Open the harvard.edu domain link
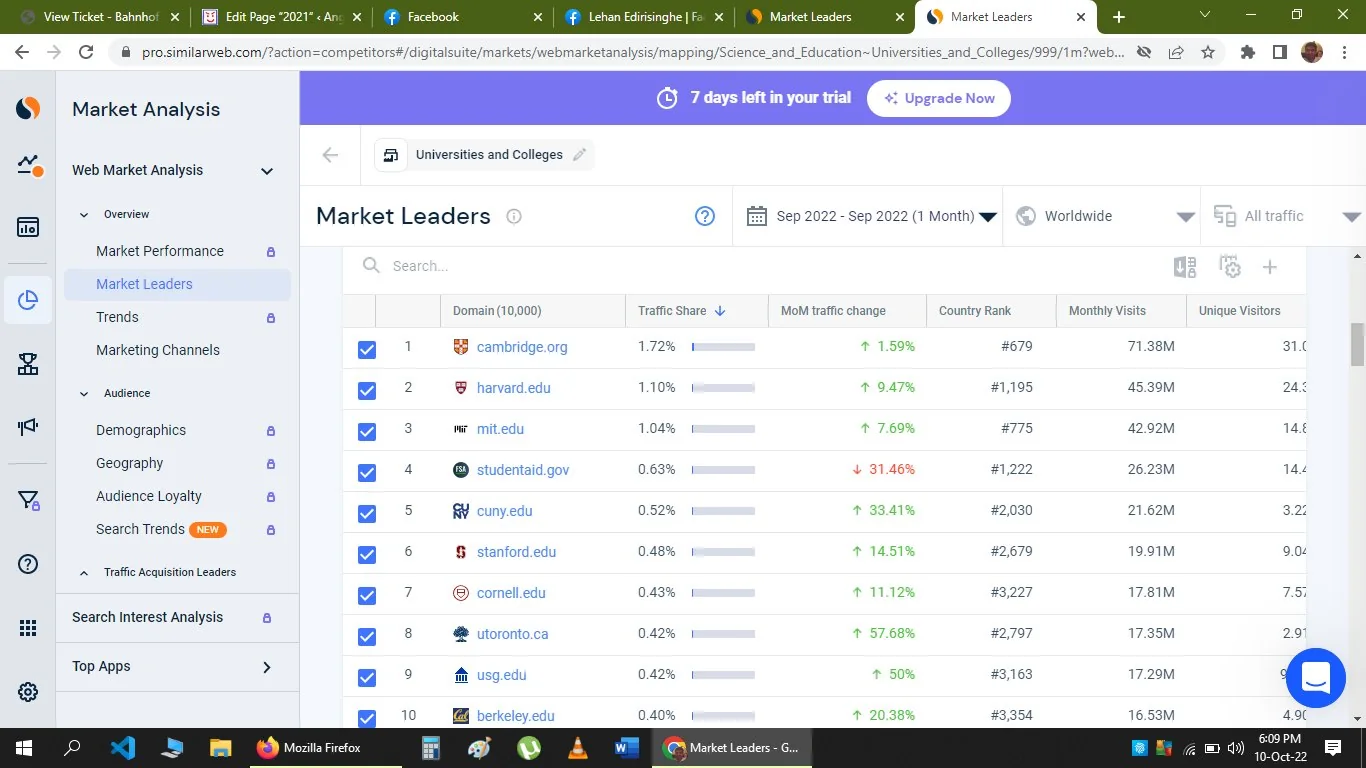 click(x=514, y=388)
